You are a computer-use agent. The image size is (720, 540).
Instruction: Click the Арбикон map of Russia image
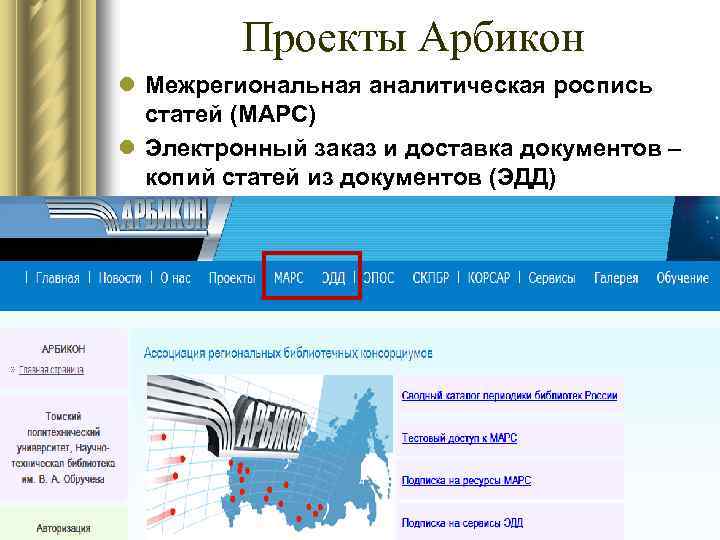[270, 457]
